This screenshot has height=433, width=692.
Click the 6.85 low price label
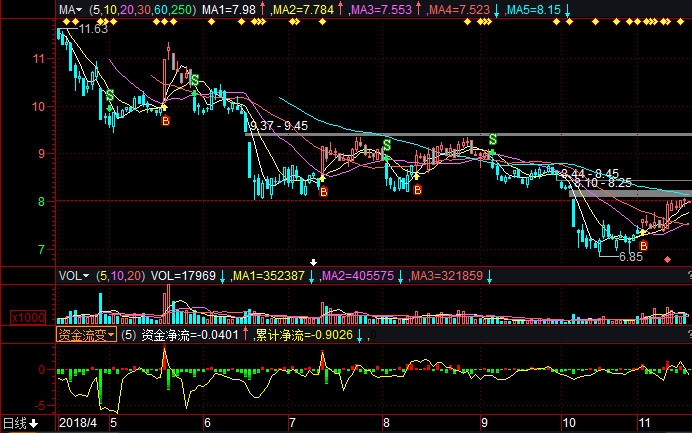coord(629,257)
